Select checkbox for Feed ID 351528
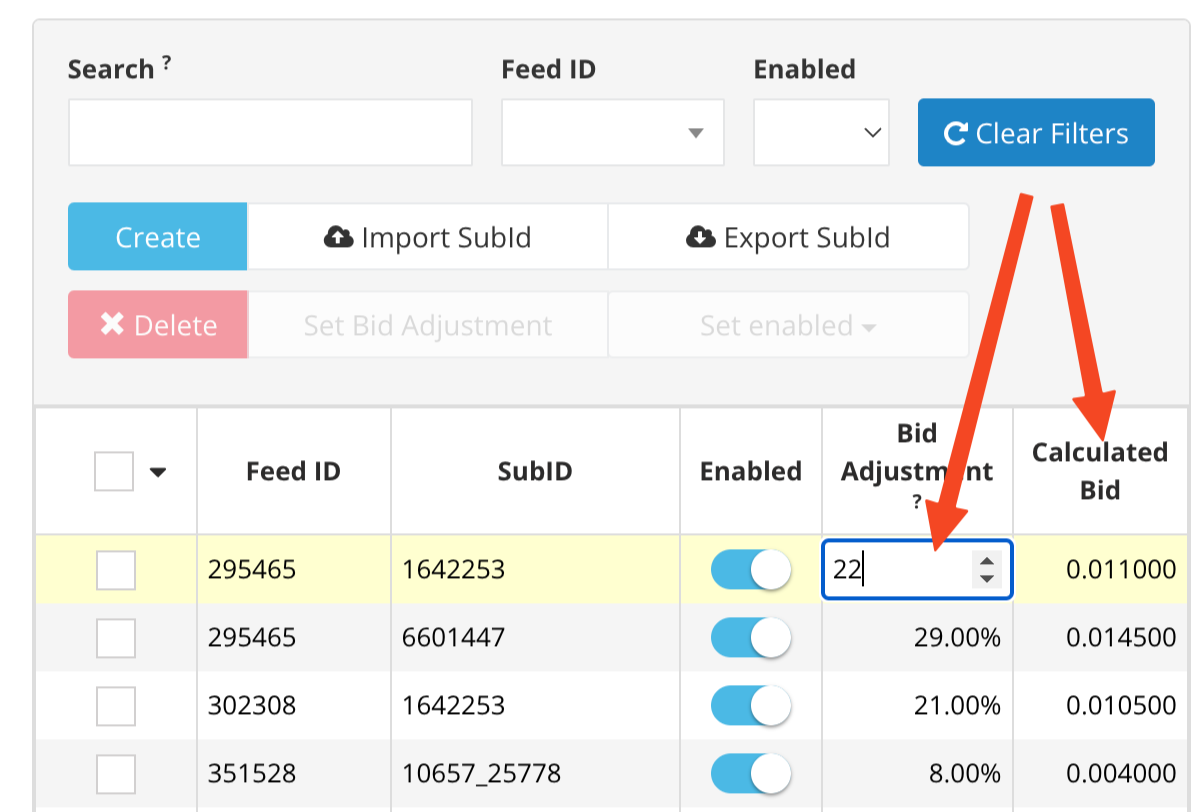The width and height of the screenshot is (1196, 812). [x=116, y=774]
